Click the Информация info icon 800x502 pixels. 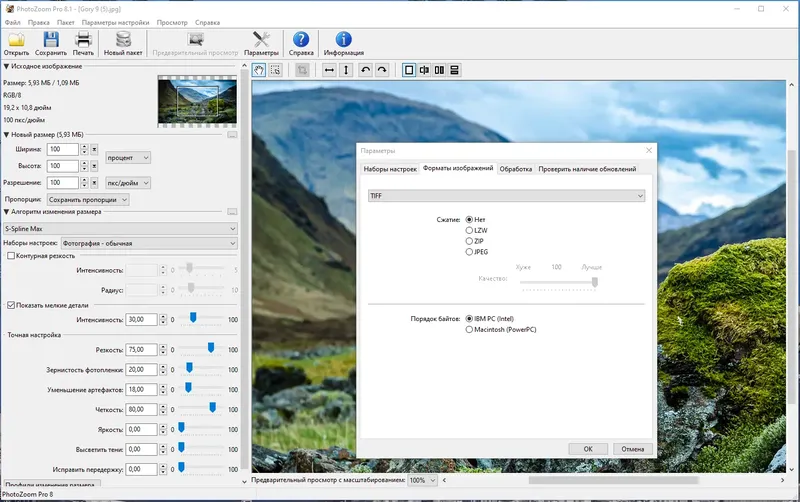343,41
